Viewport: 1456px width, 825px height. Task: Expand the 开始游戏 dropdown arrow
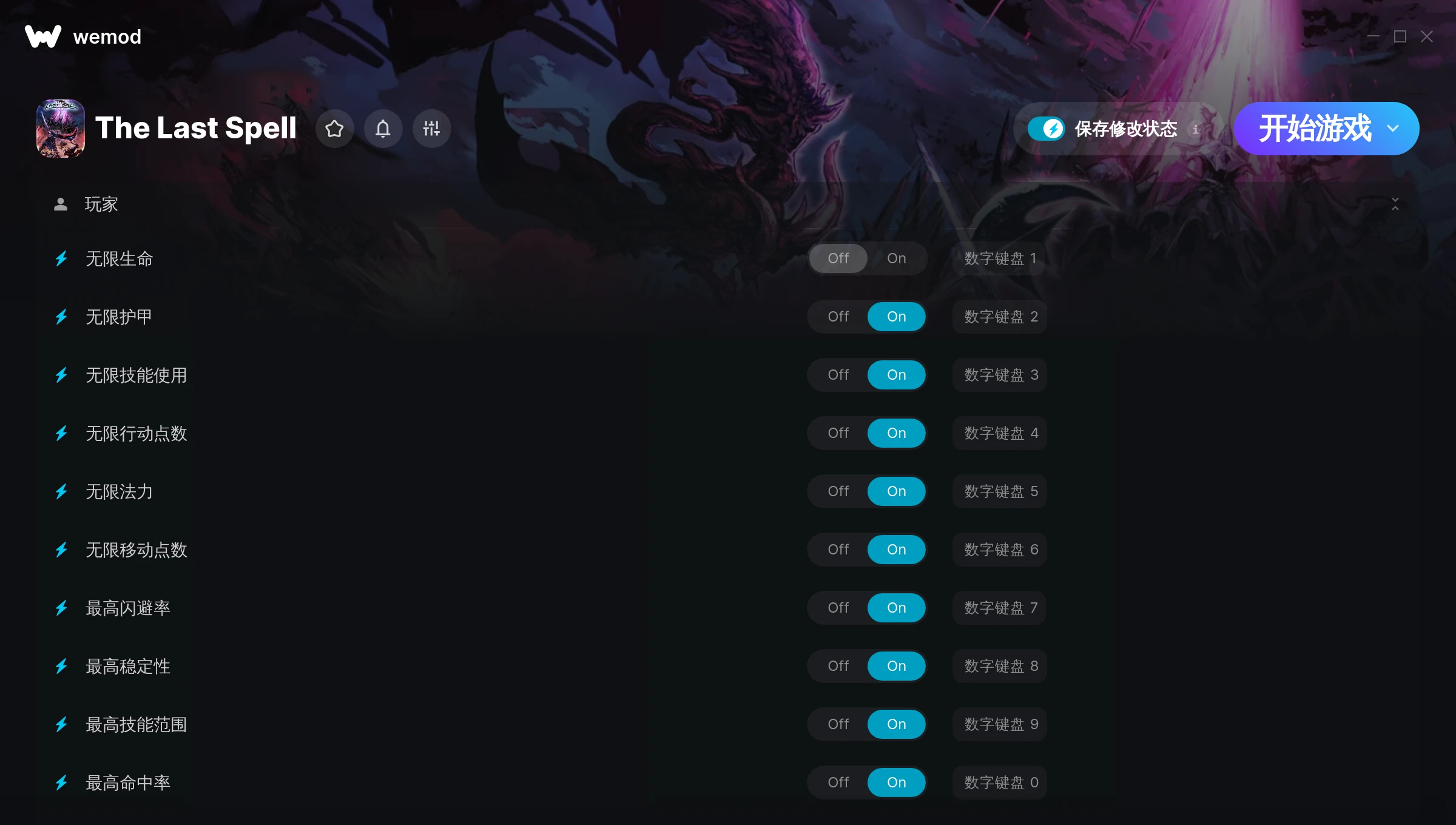[x=1393, y=129]
